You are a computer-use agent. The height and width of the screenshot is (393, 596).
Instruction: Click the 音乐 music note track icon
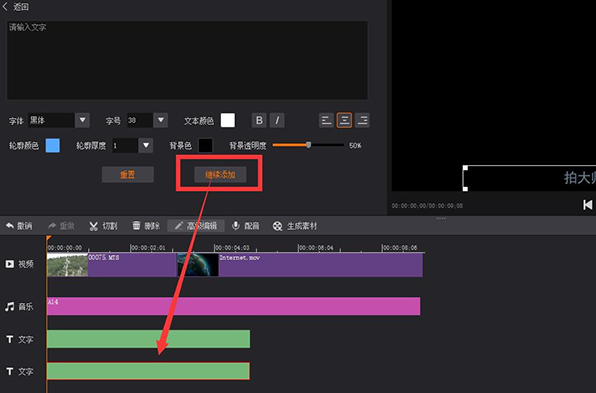tap(10, 306)
